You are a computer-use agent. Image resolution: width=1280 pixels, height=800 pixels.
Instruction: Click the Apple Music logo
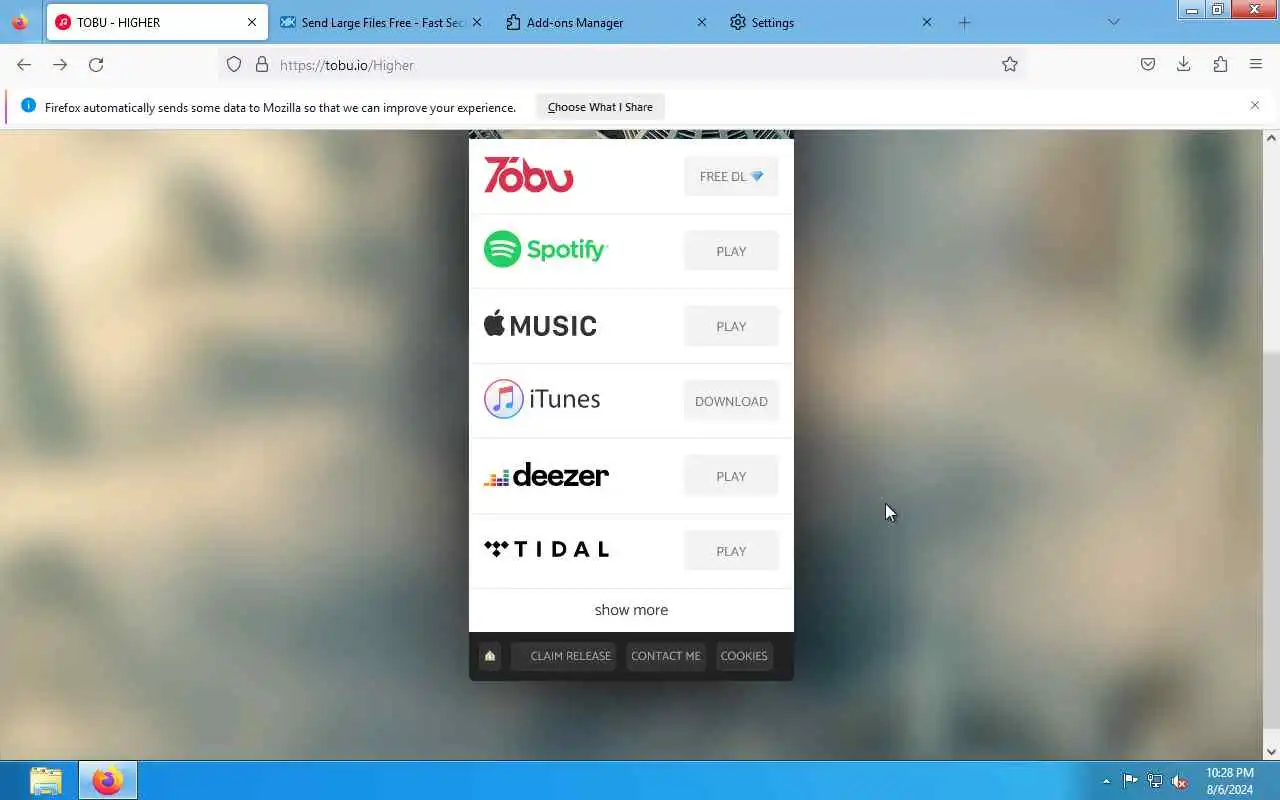pyautogui.click(x=540, y=324)
